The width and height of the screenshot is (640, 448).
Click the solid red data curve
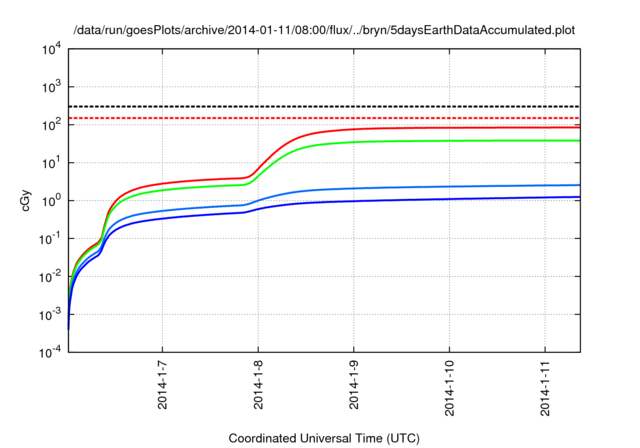[450, 128]
